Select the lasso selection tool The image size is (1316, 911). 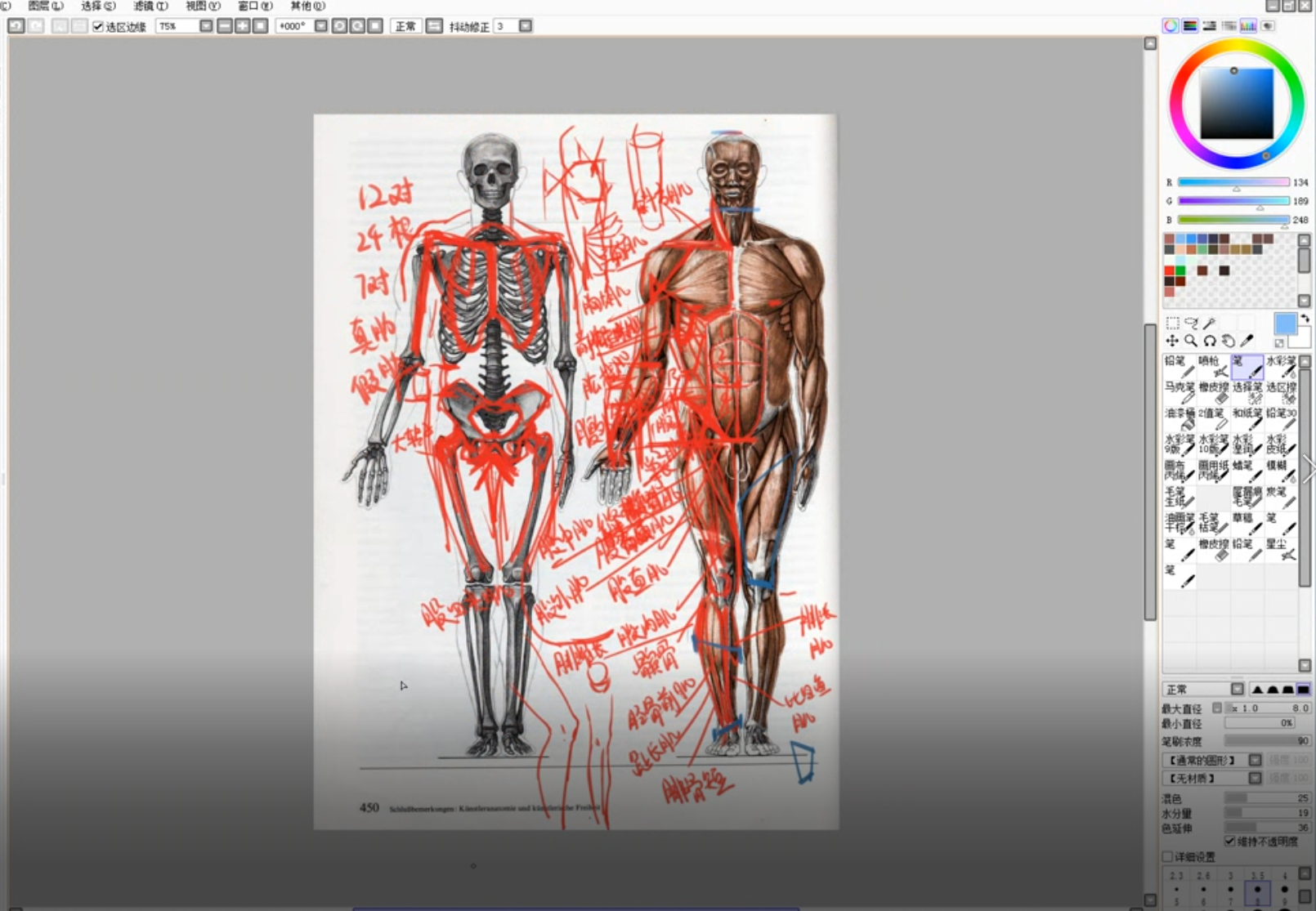(x=1191, y=323)
